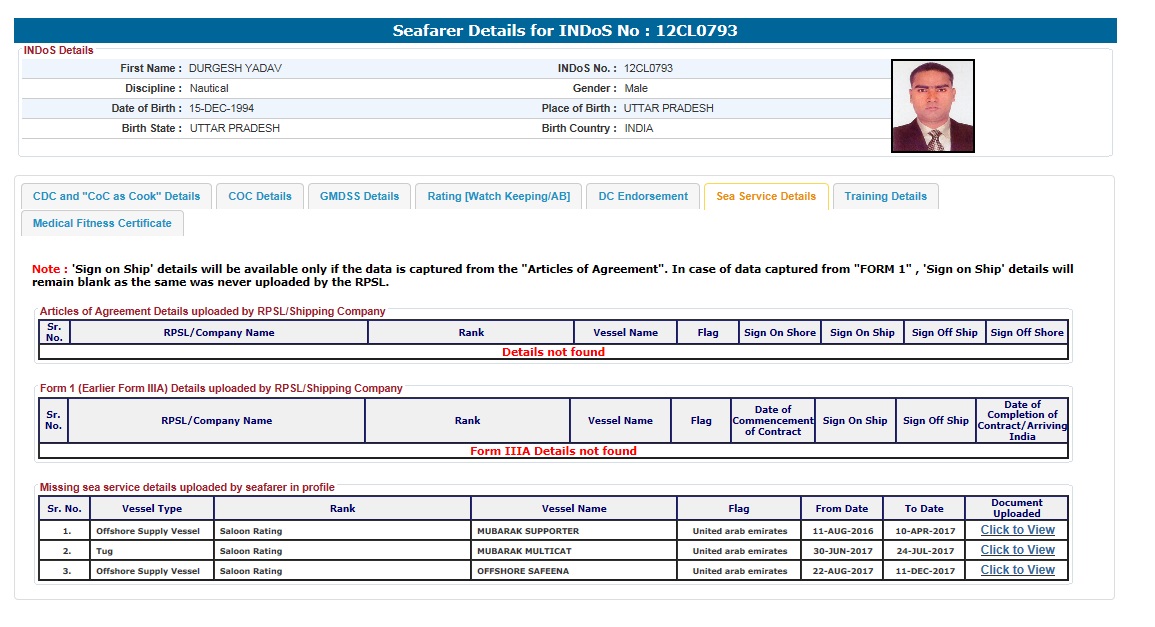This screenshot has width=1155, height=627.
Task: Click the Seafarer Details page title bar
Action: (x=565, y=31)
